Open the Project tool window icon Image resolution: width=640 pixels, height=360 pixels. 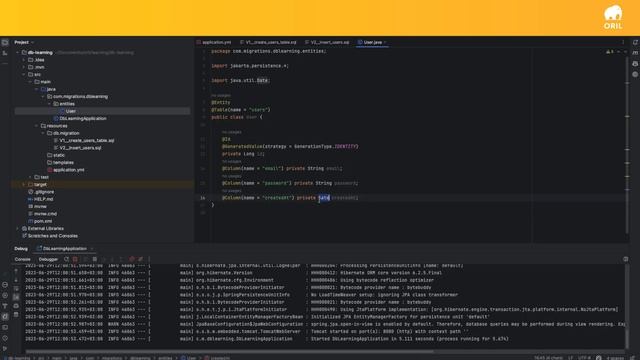pos(5,42)
